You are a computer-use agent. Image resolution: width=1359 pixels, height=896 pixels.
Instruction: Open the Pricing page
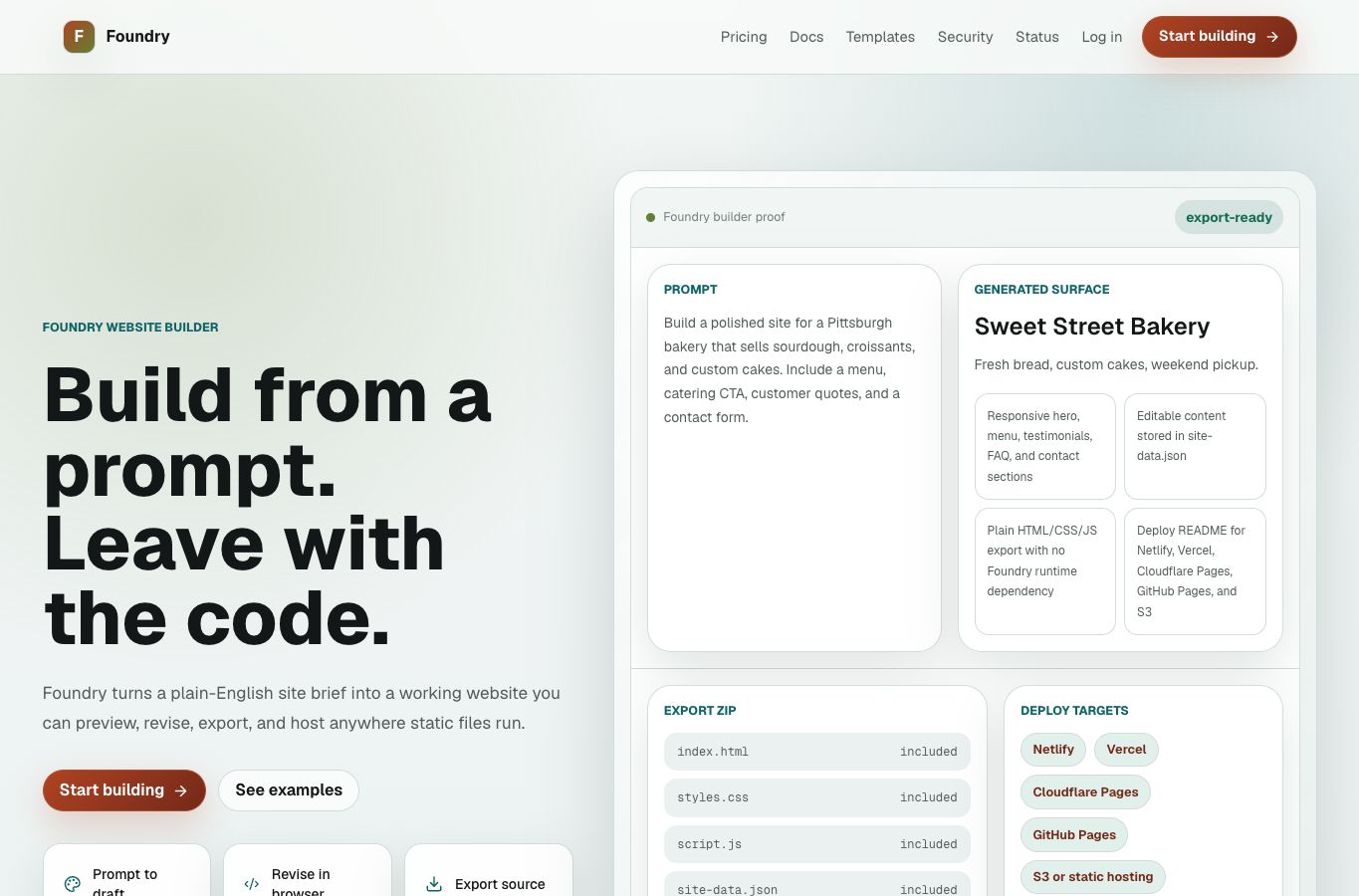click(x=744, y=37)
